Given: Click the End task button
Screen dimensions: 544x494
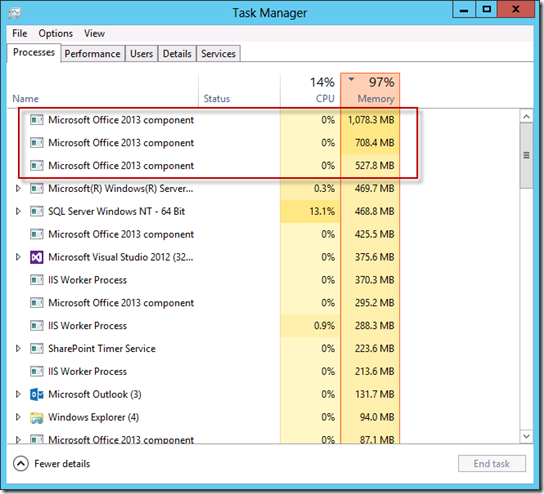Looking at the screenshot, I should point(492,464).
